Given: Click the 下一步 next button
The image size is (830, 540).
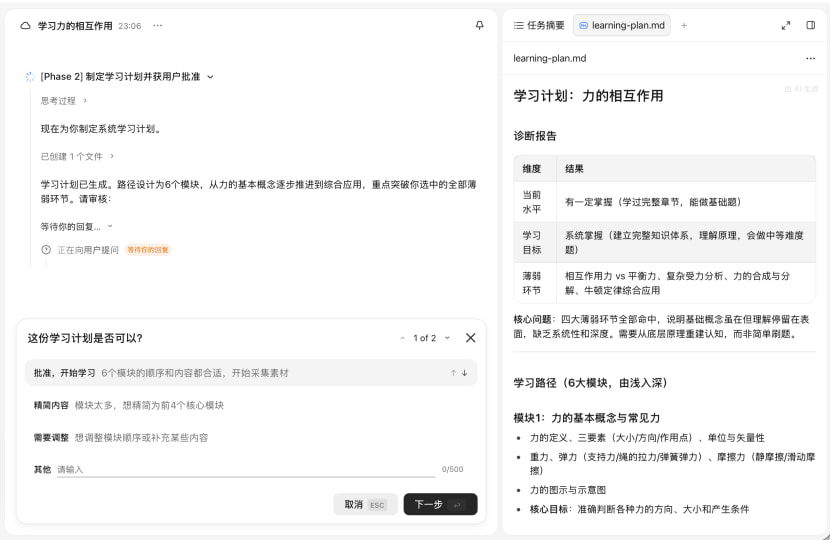Looking at the screenshot, I should (440, 505).
